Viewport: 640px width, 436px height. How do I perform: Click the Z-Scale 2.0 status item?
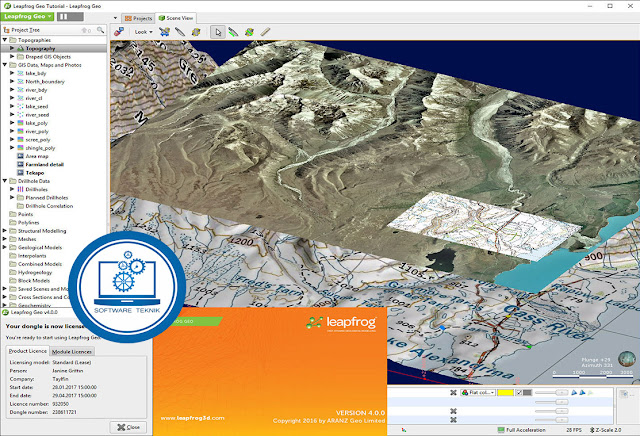point(606,430)
